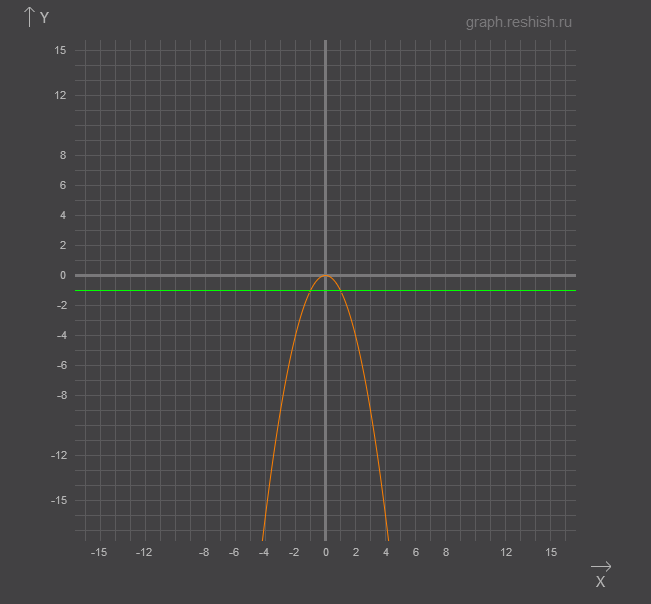Click the Y axis upward arrow icon
This screenshot has width=651, height=604.
(29, 16)
